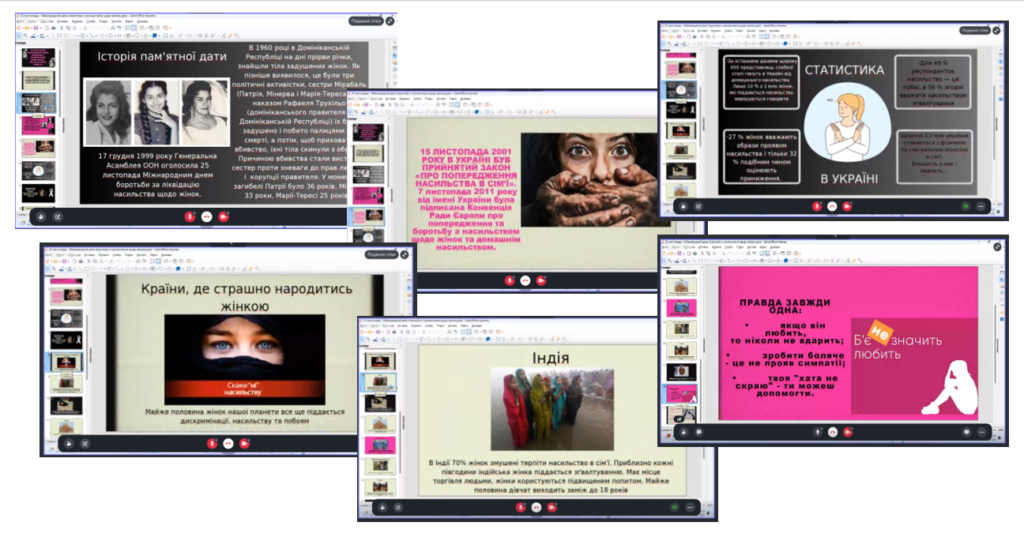This screenshot has height=556, width=1024.
Task: Select the top thumbnail in the history window's panel
Action: (x=39, y=58)
